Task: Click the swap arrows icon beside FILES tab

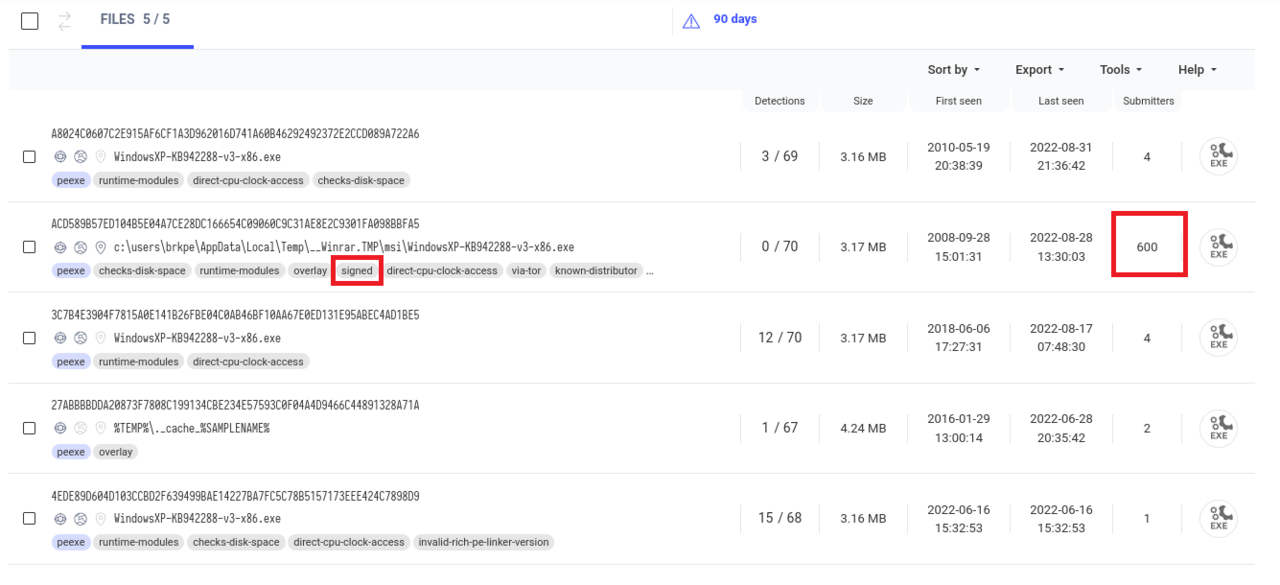Action: (65, 21)
